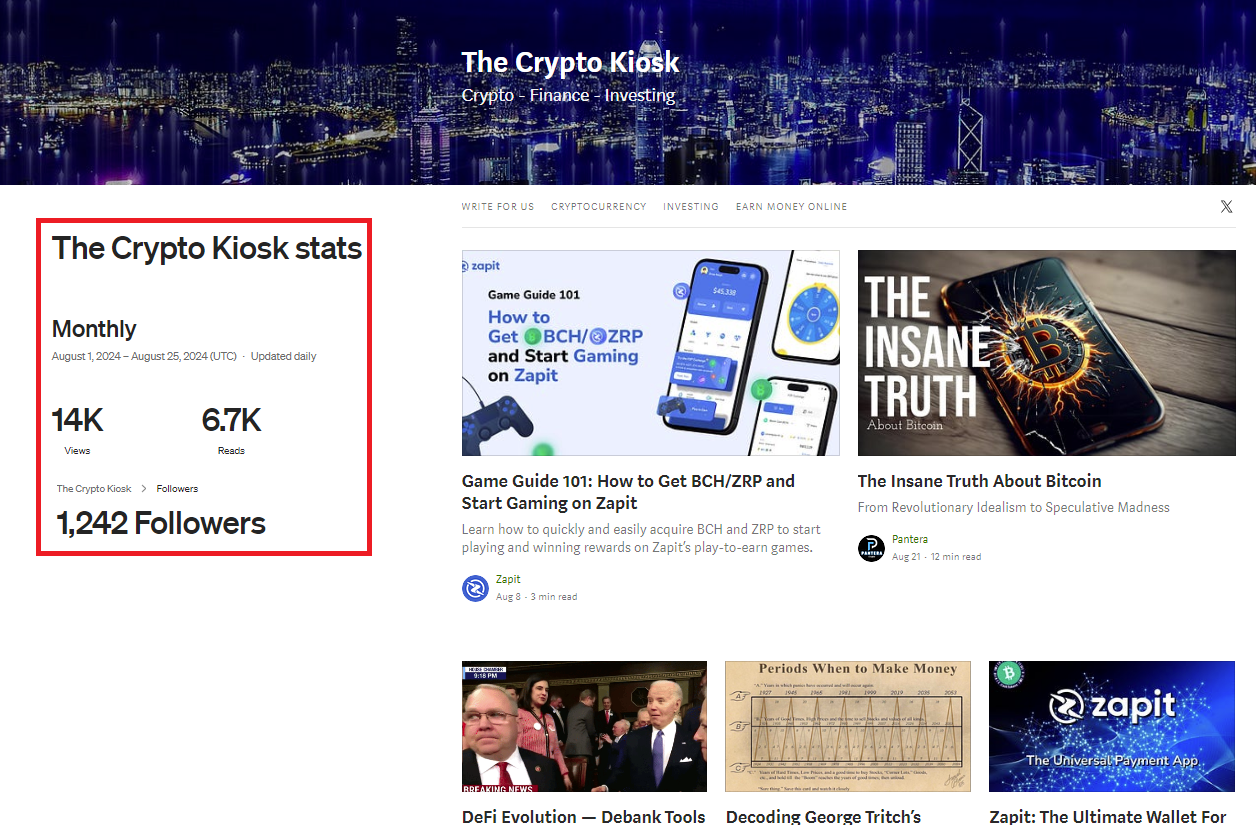
Task: Click the Monthly stats heading
Action: tap(94, 329)
